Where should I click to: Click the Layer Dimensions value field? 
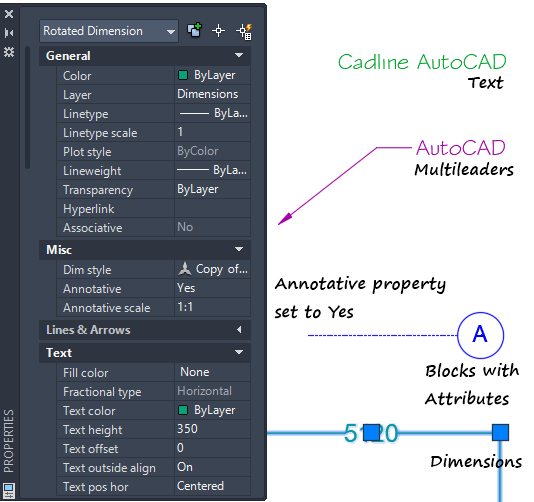[213, 94]
